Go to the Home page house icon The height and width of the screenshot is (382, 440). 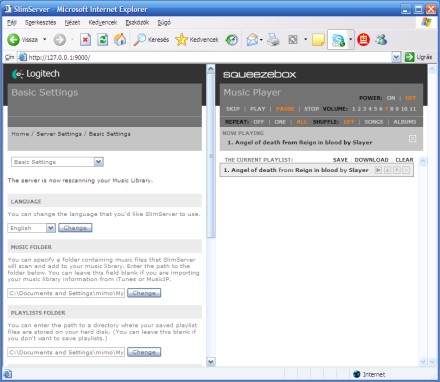pyautogui.click(x=120, y=40)
